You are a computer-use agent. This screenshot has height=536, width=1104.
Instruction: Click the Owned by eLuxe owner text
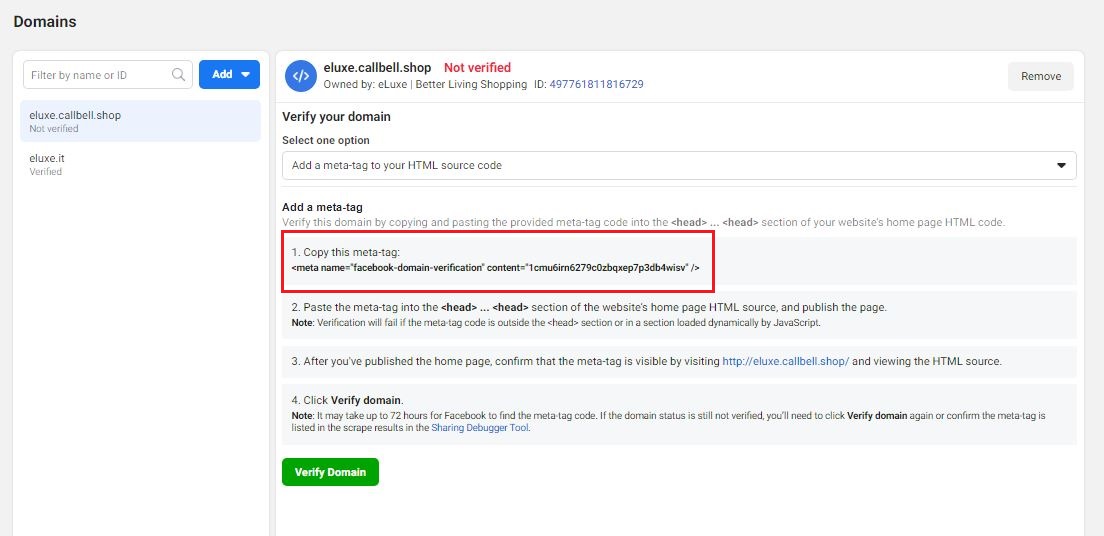tap(425, 85)
